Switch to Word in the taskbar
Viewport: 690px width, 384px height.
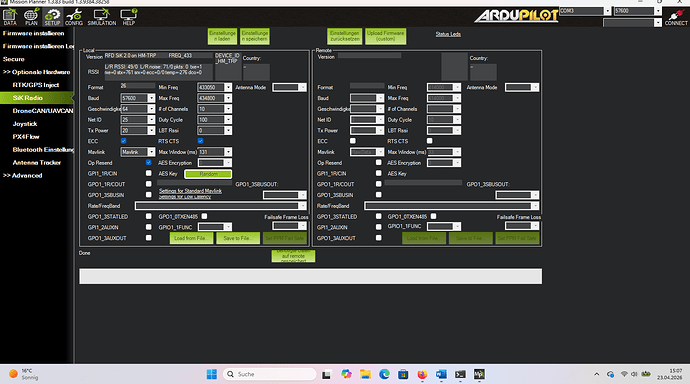[x=441, y=374]
